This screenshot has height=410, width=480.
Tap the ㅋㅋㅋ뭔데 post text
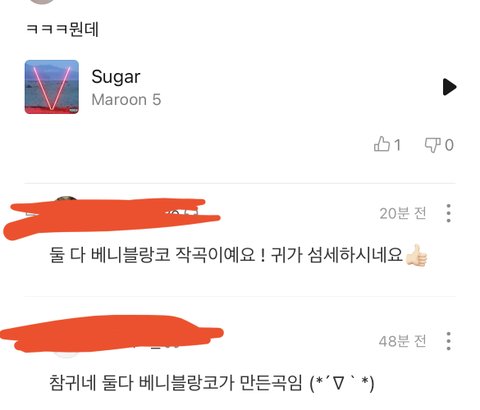click(x=62, y=29)
